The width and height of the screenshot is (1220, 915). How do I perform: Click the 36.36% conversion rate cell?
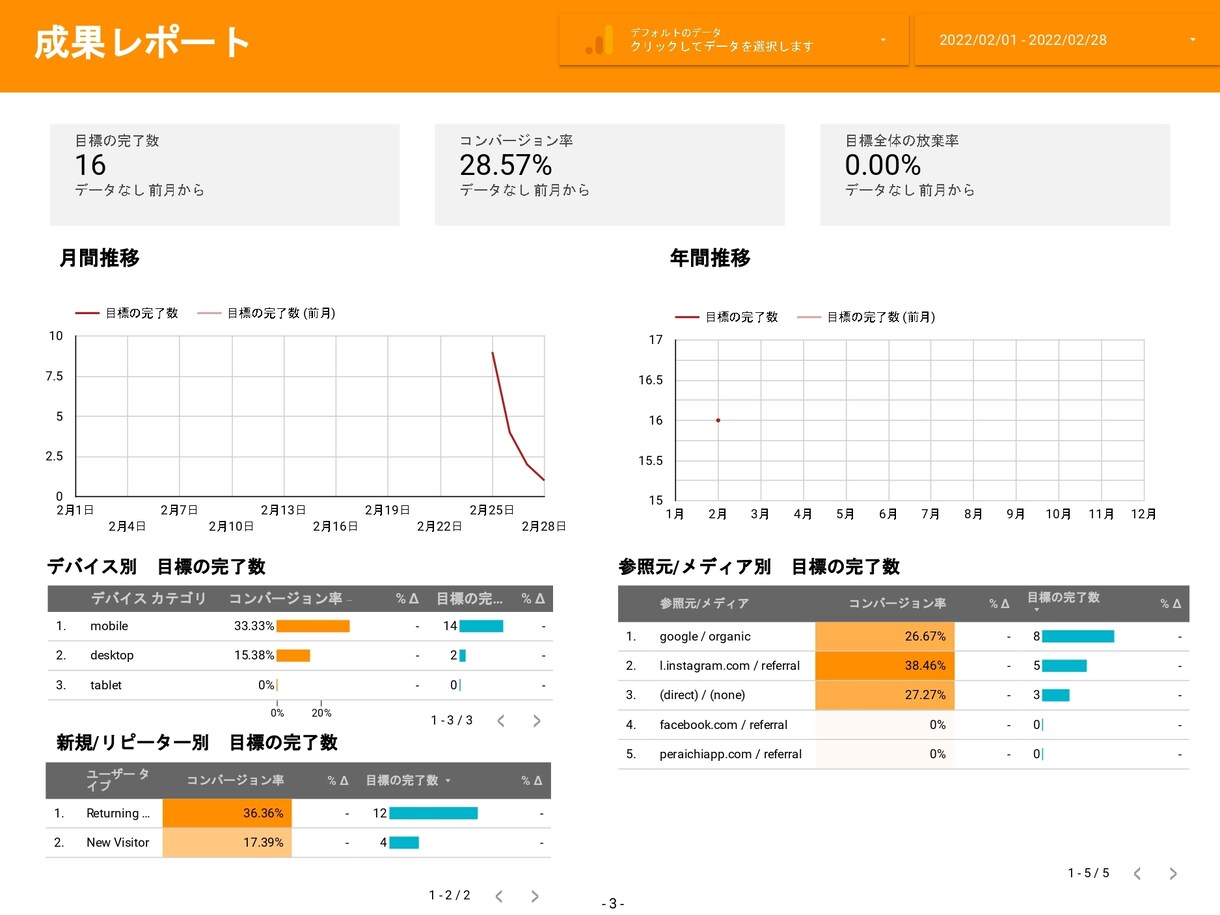(227, 814)
